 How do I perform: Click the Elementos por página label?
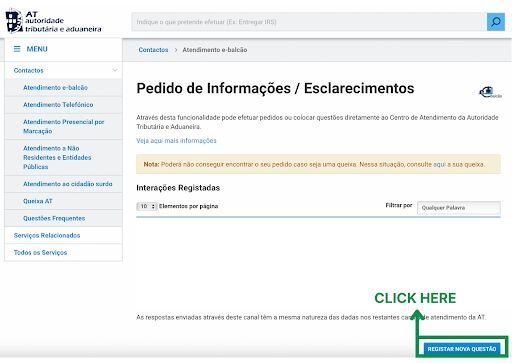click(x=188, y=206)
